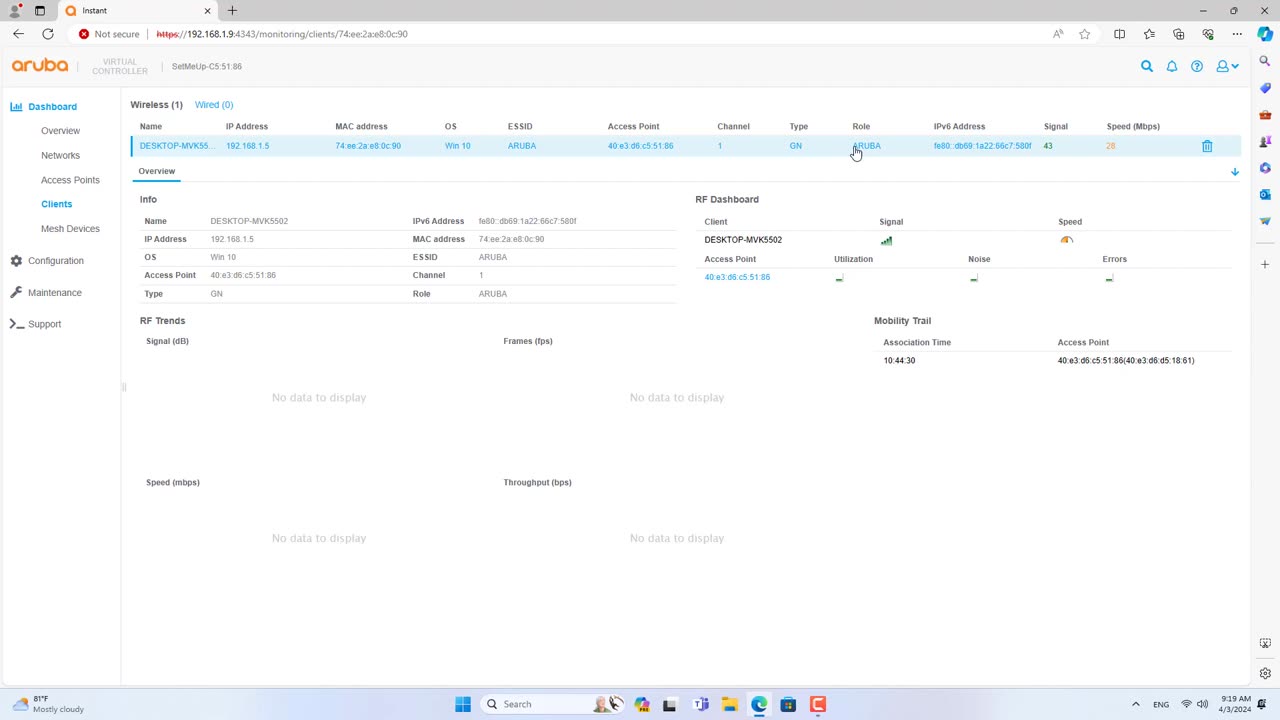Open the user account menu icon

pyautogui.click(x=1226, y=66)
